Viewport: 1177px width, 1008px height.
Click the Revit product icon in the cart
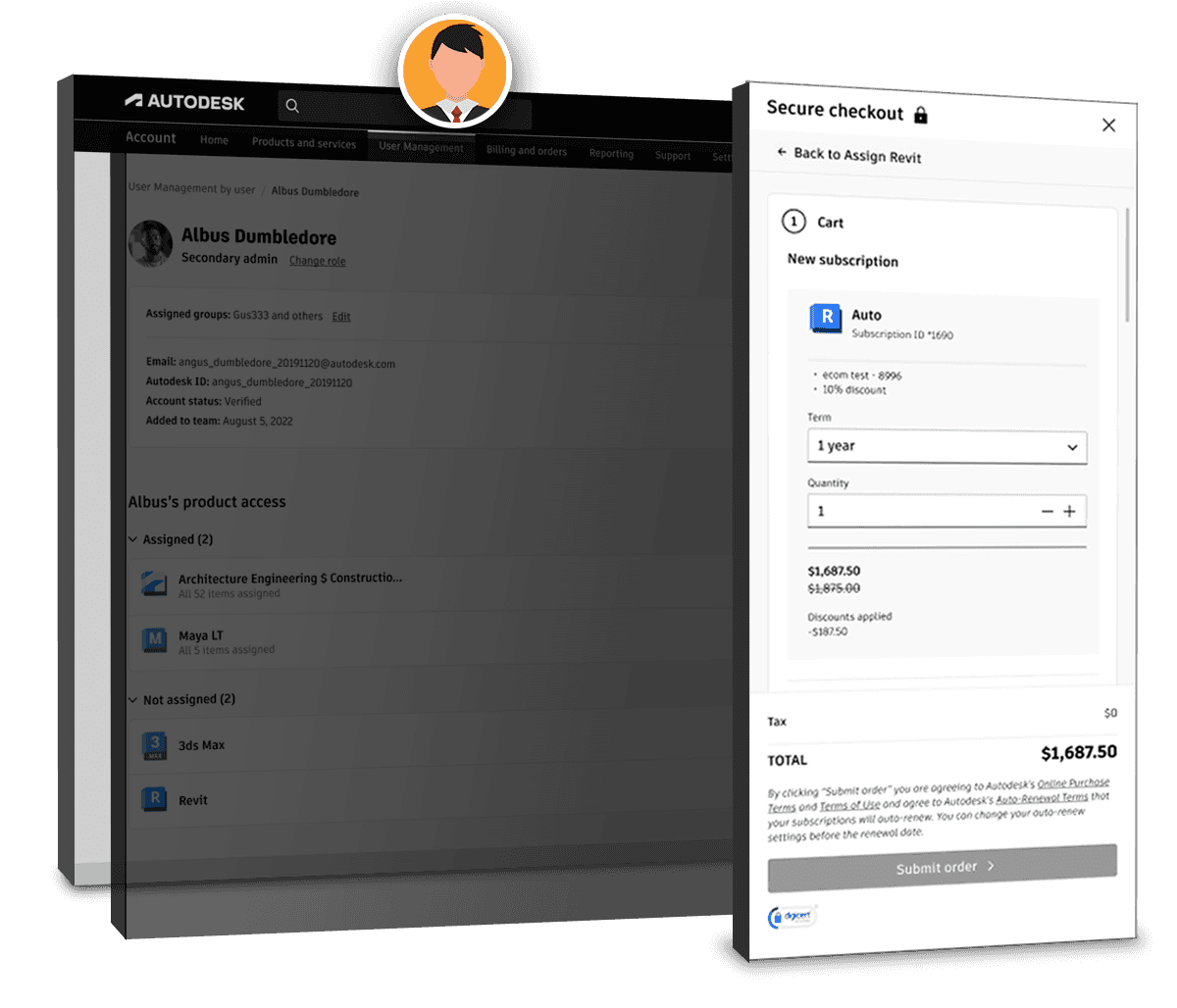(x=826, y=318)
